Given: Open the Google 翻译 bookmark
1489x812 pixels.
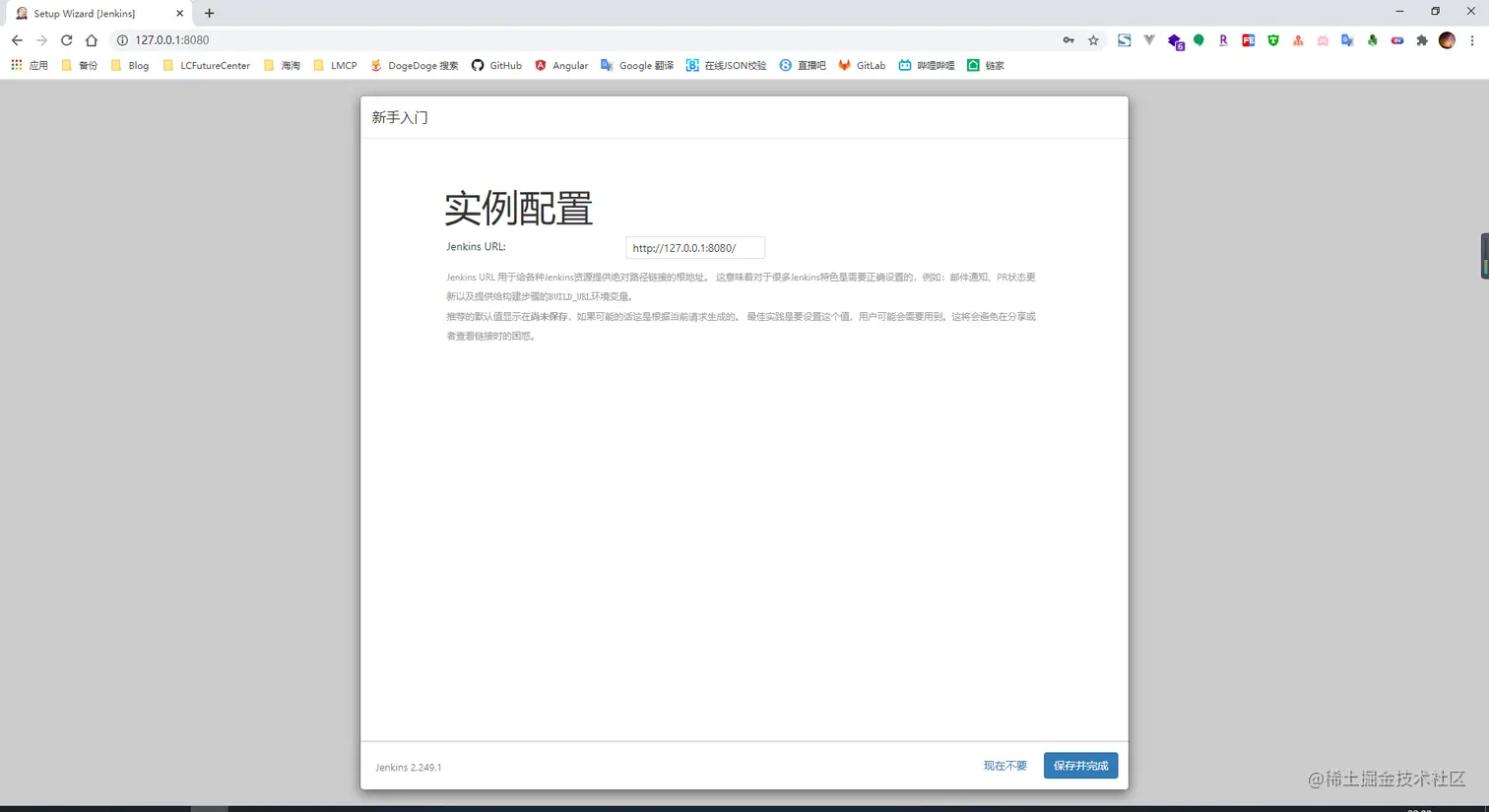Looking at the screenshot, I should coord(637,65).
